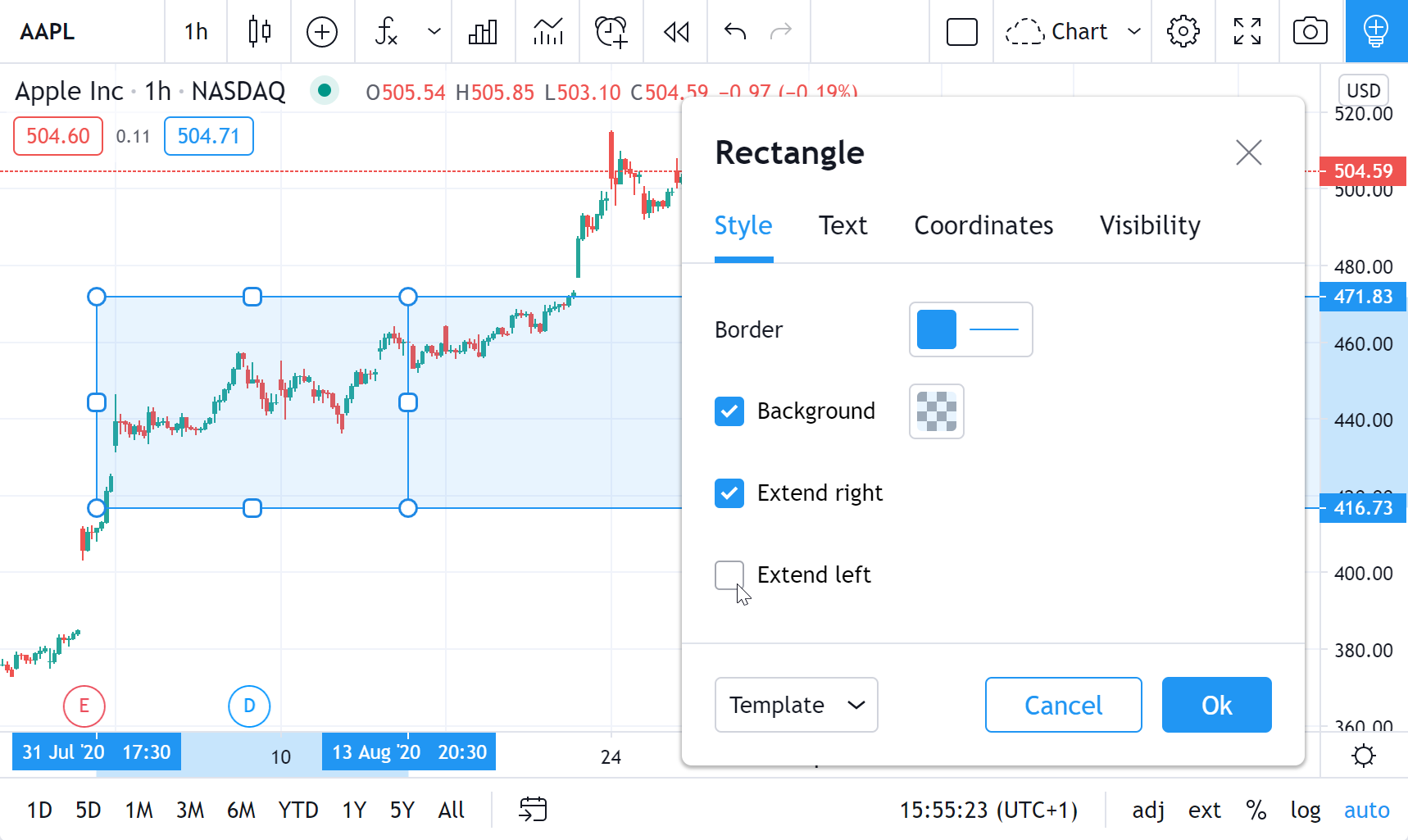Screen dimensions: 1408x840
Task: Select the 1M time range
Action: [x=139, y=810]
